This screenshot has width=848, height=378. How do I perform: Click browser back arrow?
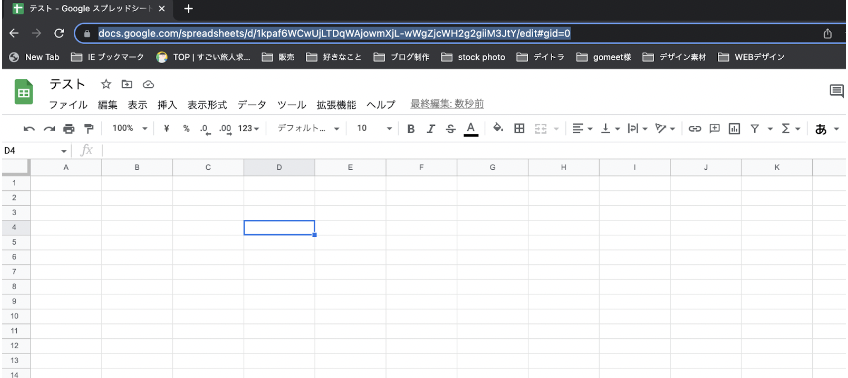click(x=14, y=34)
